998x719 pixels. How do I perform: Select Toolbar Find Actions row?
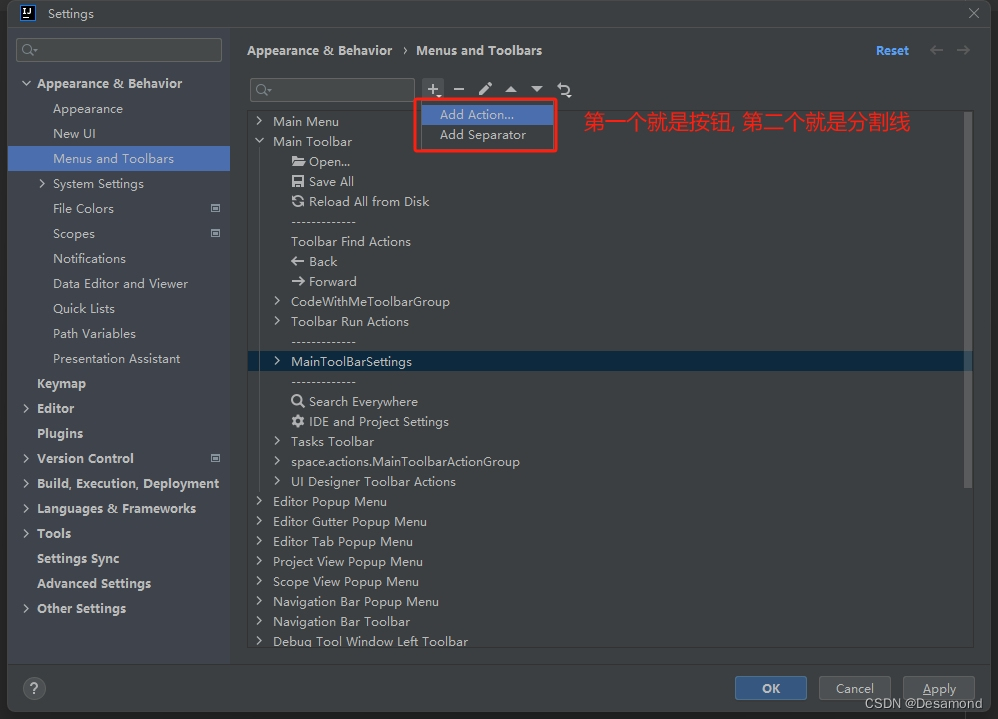coord(351,241)
